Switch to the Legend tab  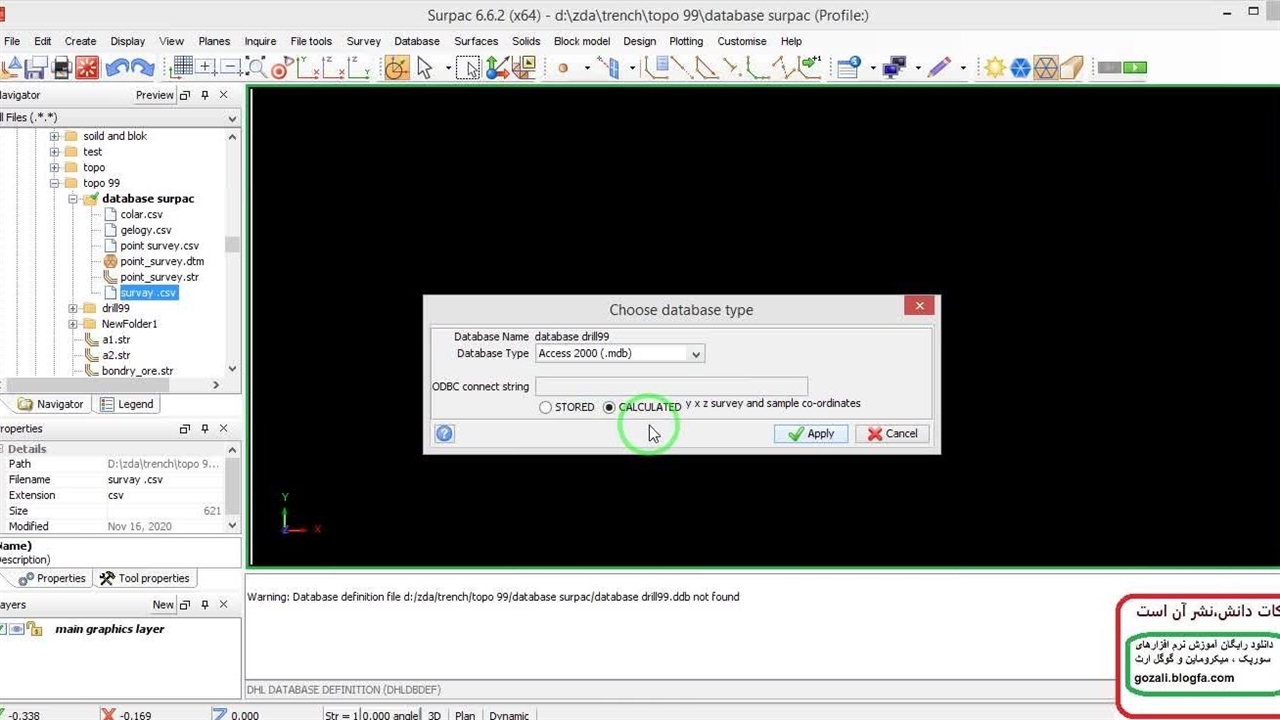click(127, 404)
